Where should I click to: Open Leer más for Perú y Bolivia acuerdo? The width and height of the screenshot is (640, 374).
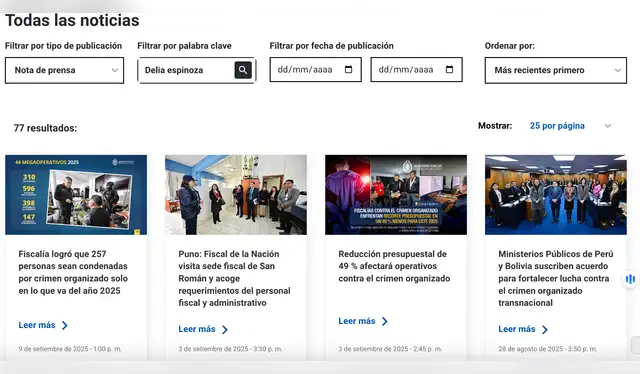tap(517, 329)
